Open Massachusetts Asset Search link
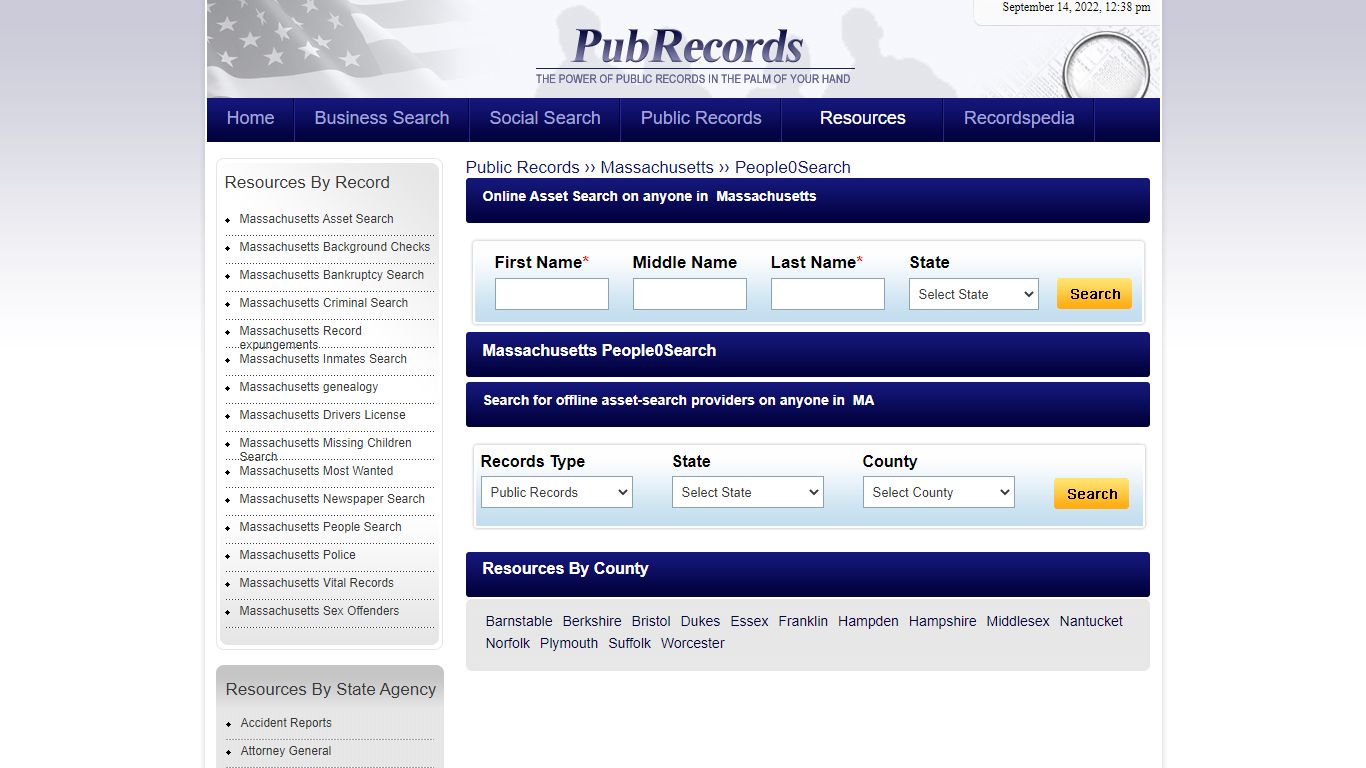 pos(316,219)
